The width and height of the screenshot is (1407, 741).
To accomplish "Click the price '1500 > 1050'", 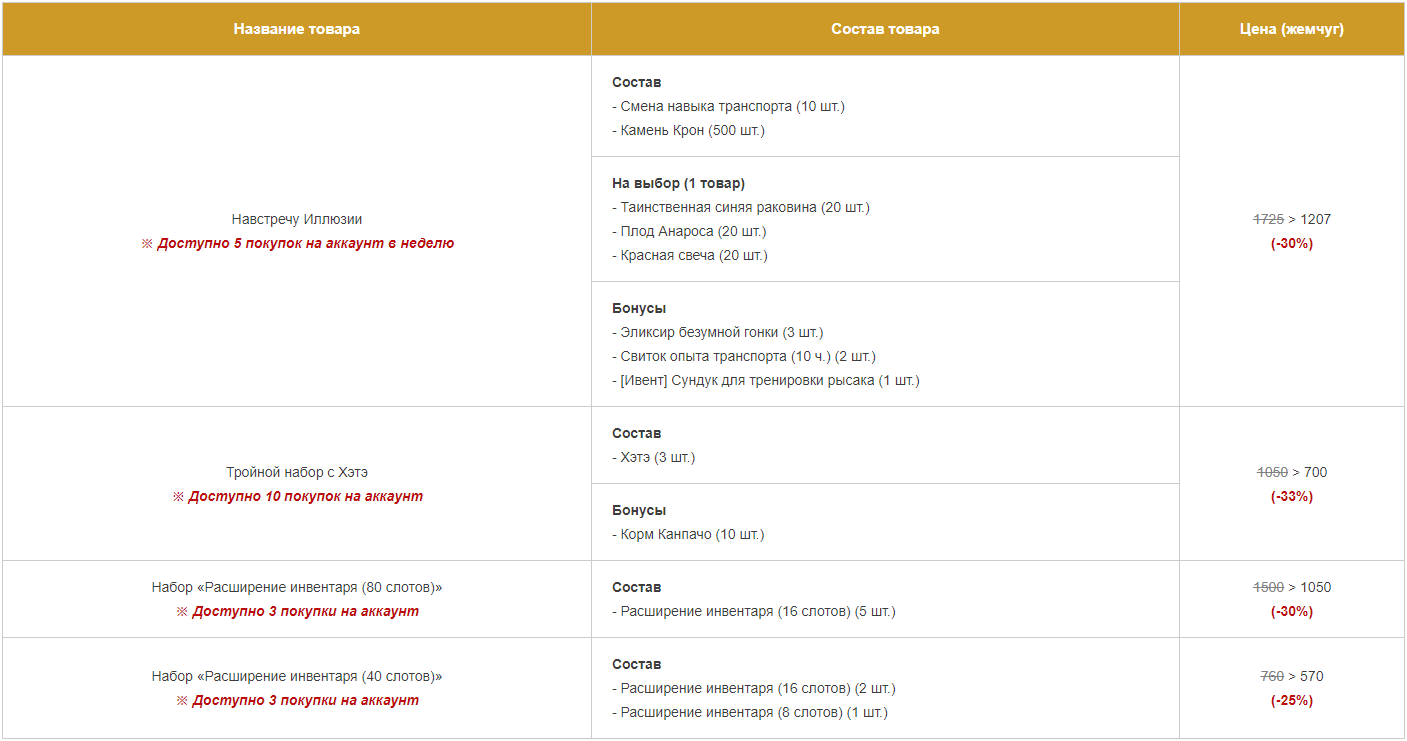I will (x=1292, y=587).
